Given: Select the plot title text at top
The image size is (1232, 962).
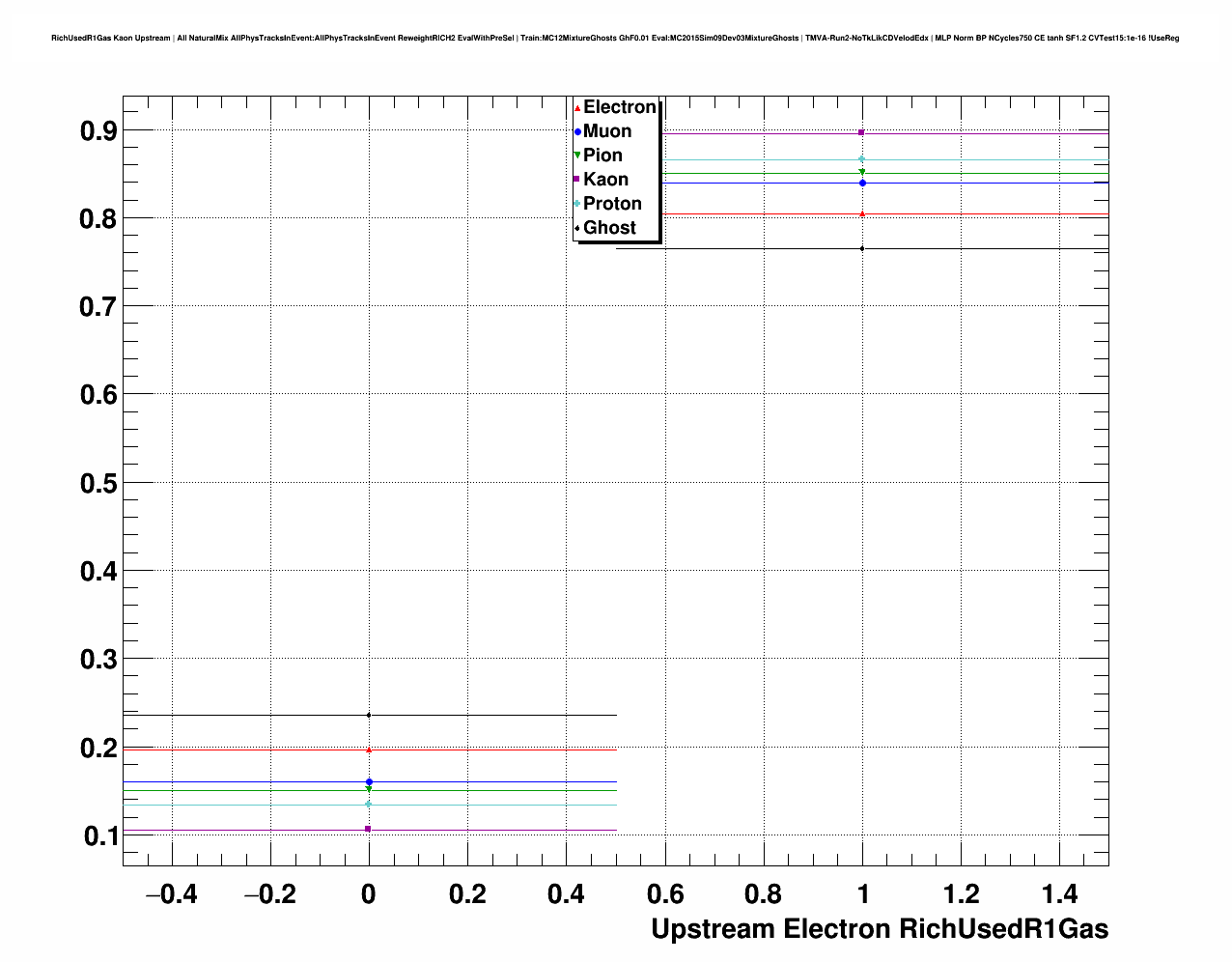Looking at the screenshot, I should pyautogui.click(x=615, y=38).
